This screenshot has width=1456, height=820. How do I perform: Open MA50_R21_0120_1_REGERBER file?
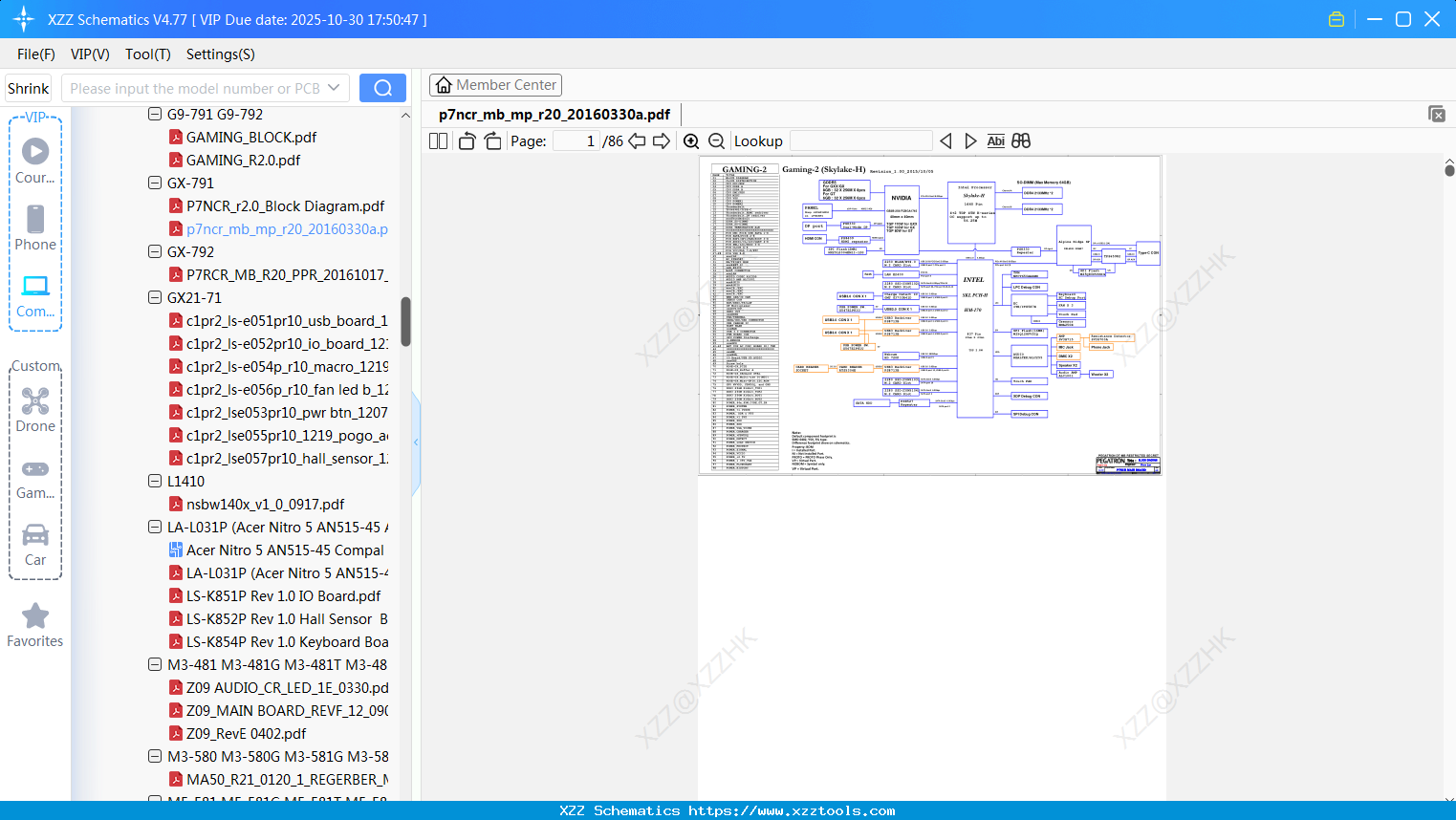tap(287, 779)
